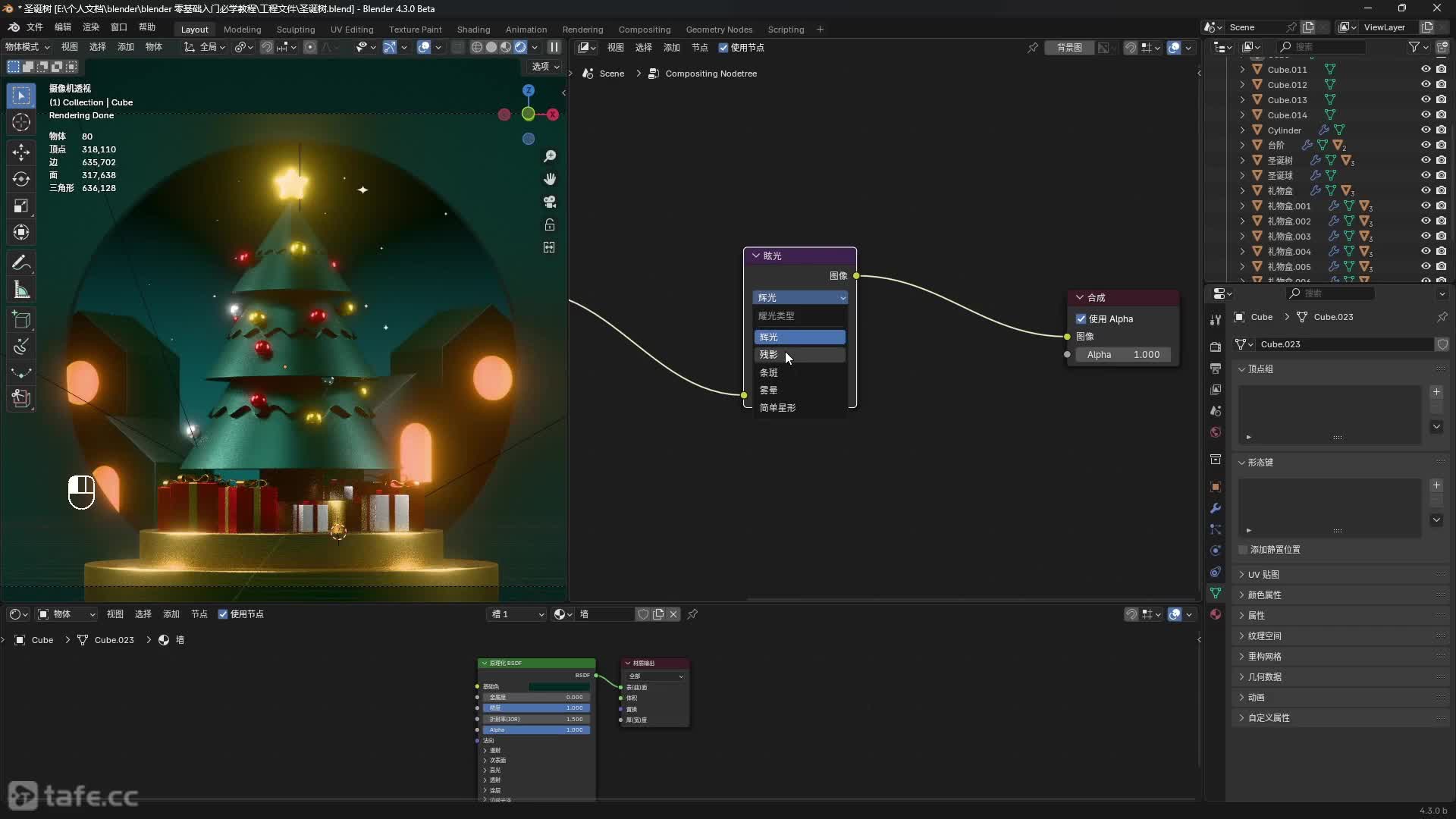Select the Rotate tool icon

21,179
